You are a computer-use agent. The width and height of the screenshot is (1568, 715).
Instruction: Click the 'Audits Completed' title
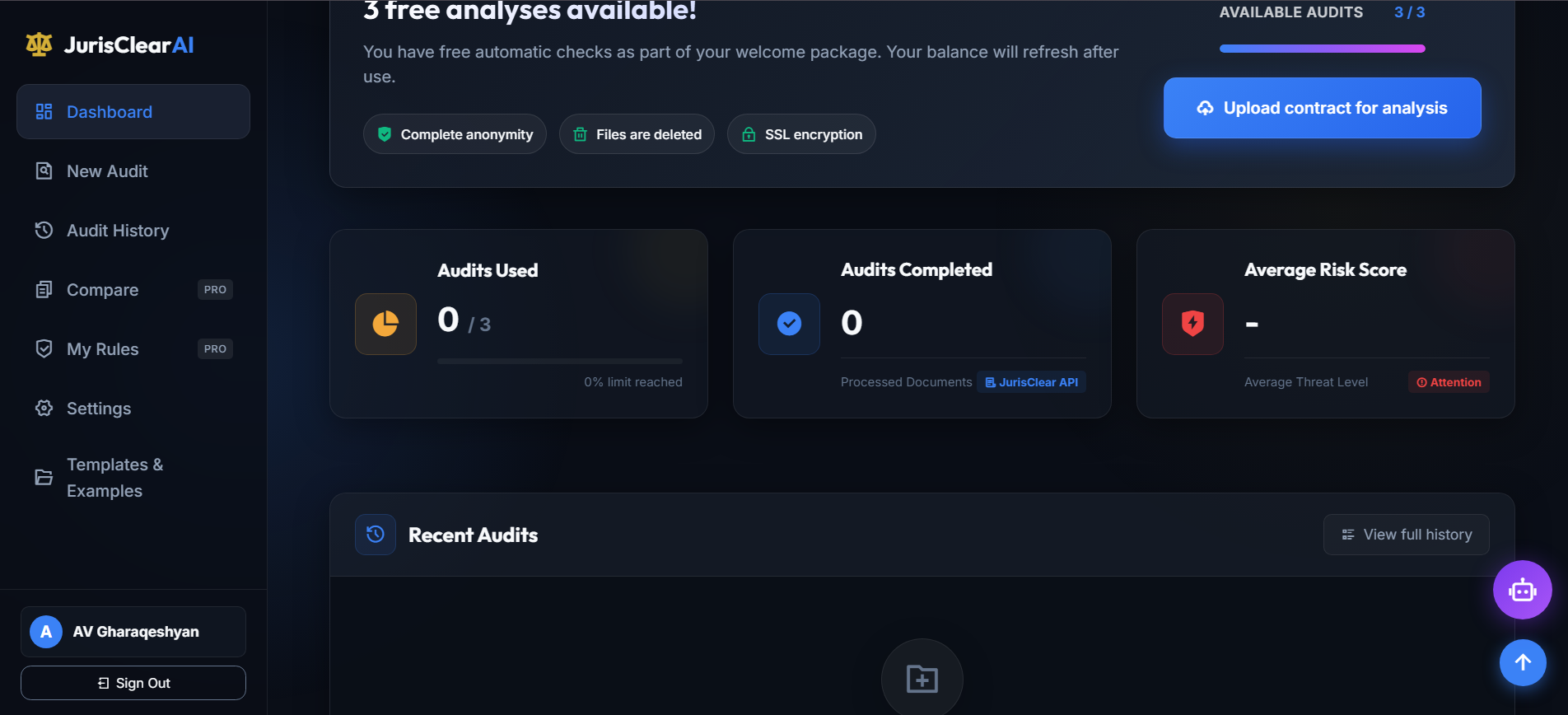point(917,269)
